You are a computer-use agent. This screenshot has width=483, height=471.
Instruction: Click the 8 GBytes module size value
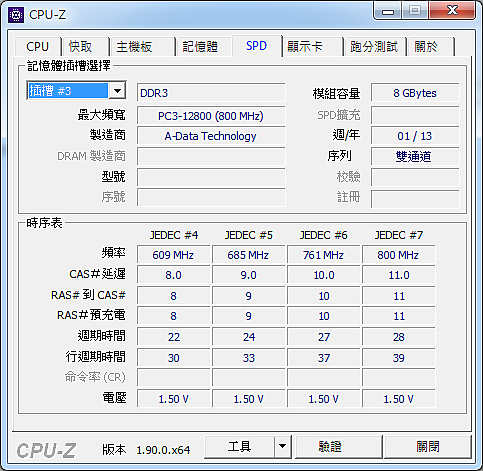click(x=415, y=93)
